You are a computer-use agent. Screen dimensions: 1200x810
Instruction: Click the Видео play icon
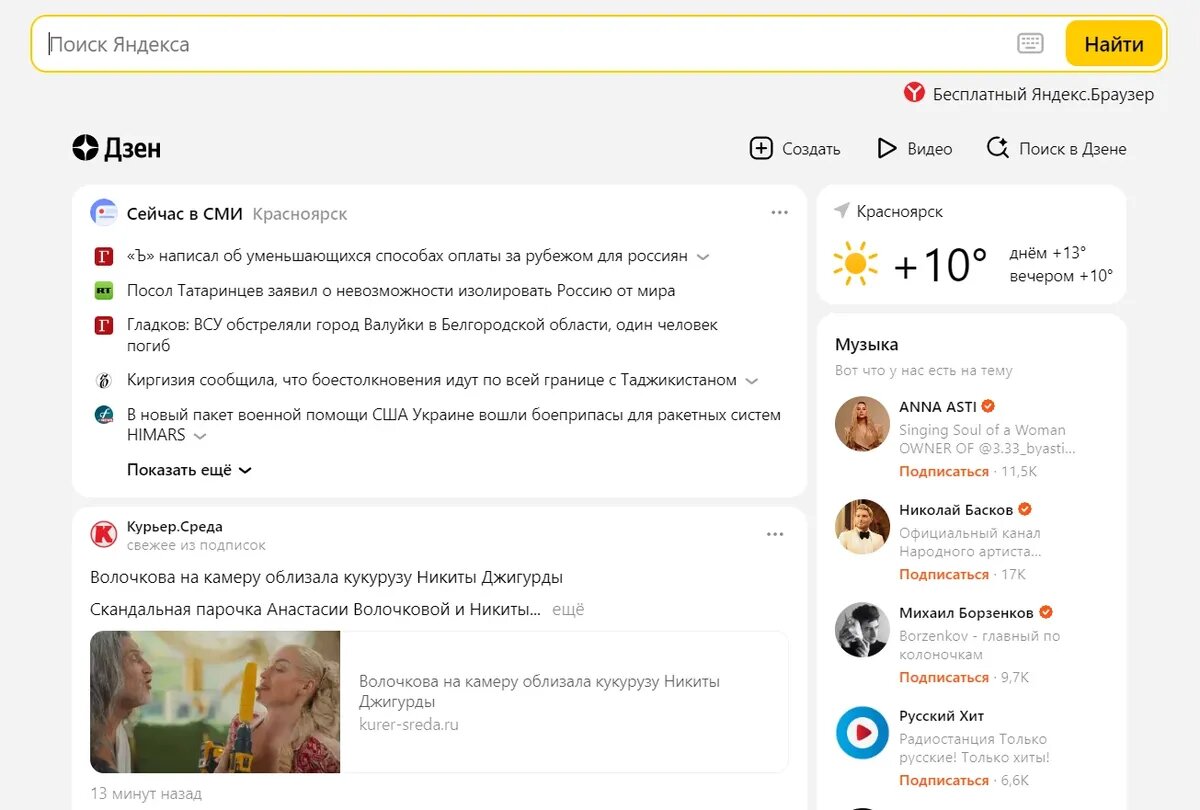[x=886, y=148]
